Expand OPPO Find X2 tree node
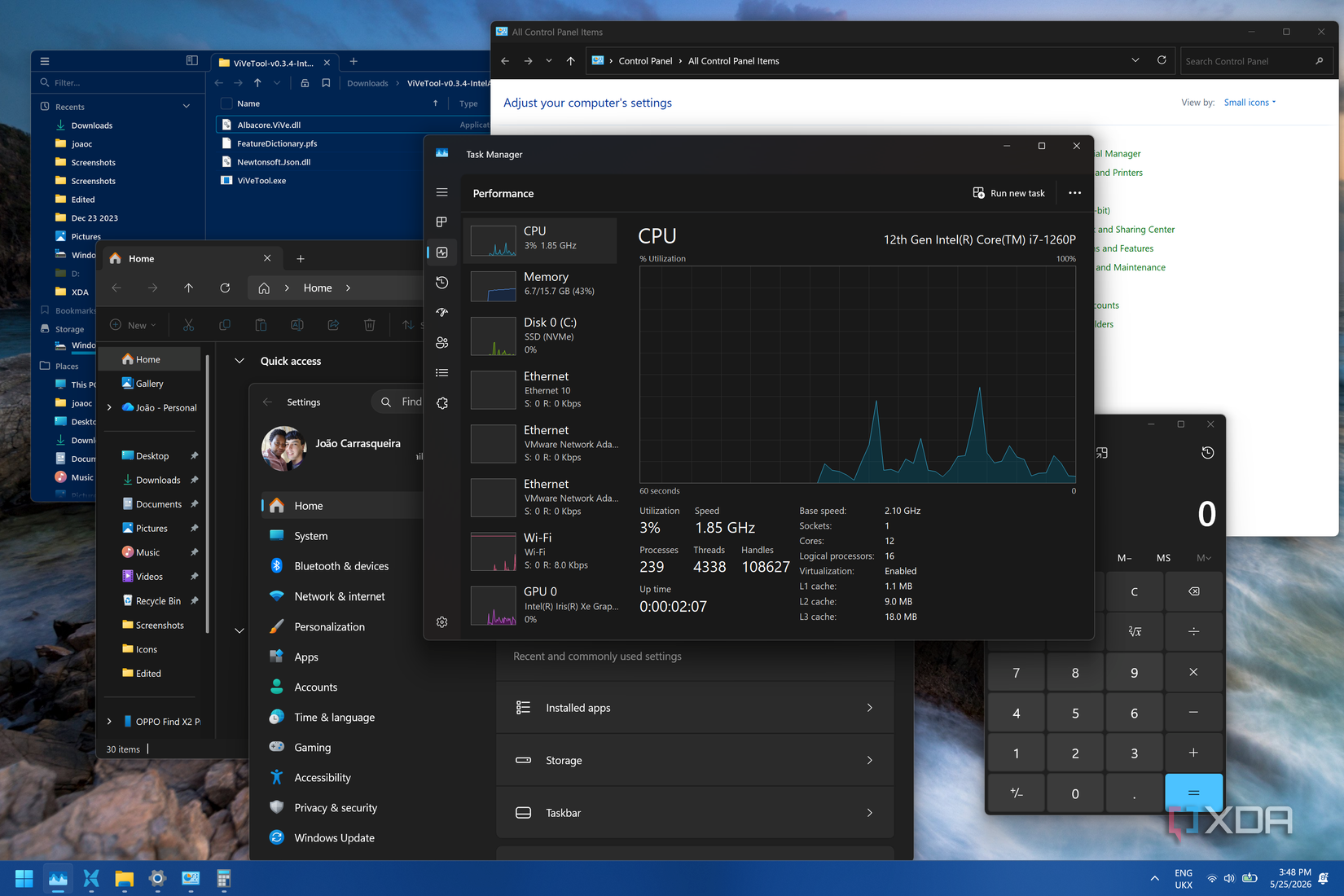This screenshot has width=1344, height=896. (x=109, y=722)
